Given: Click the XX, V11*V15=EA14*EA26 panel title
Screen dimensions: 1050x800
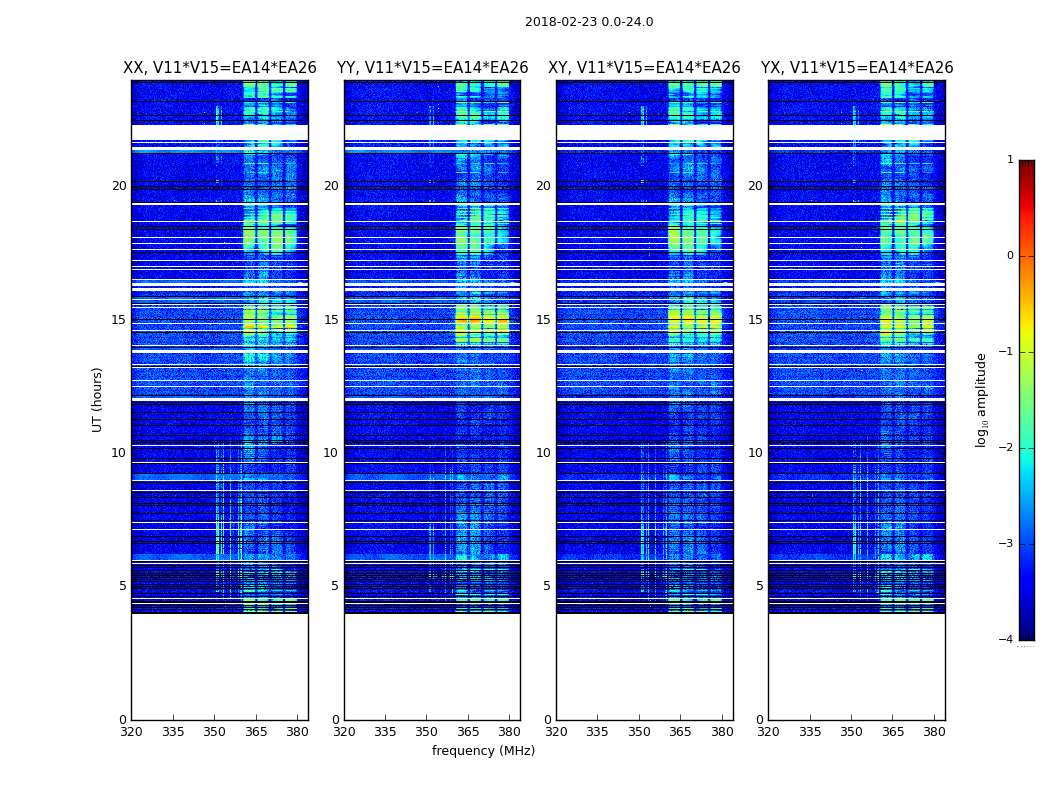Looking at the screenshot, I should (x=220, y=68).
